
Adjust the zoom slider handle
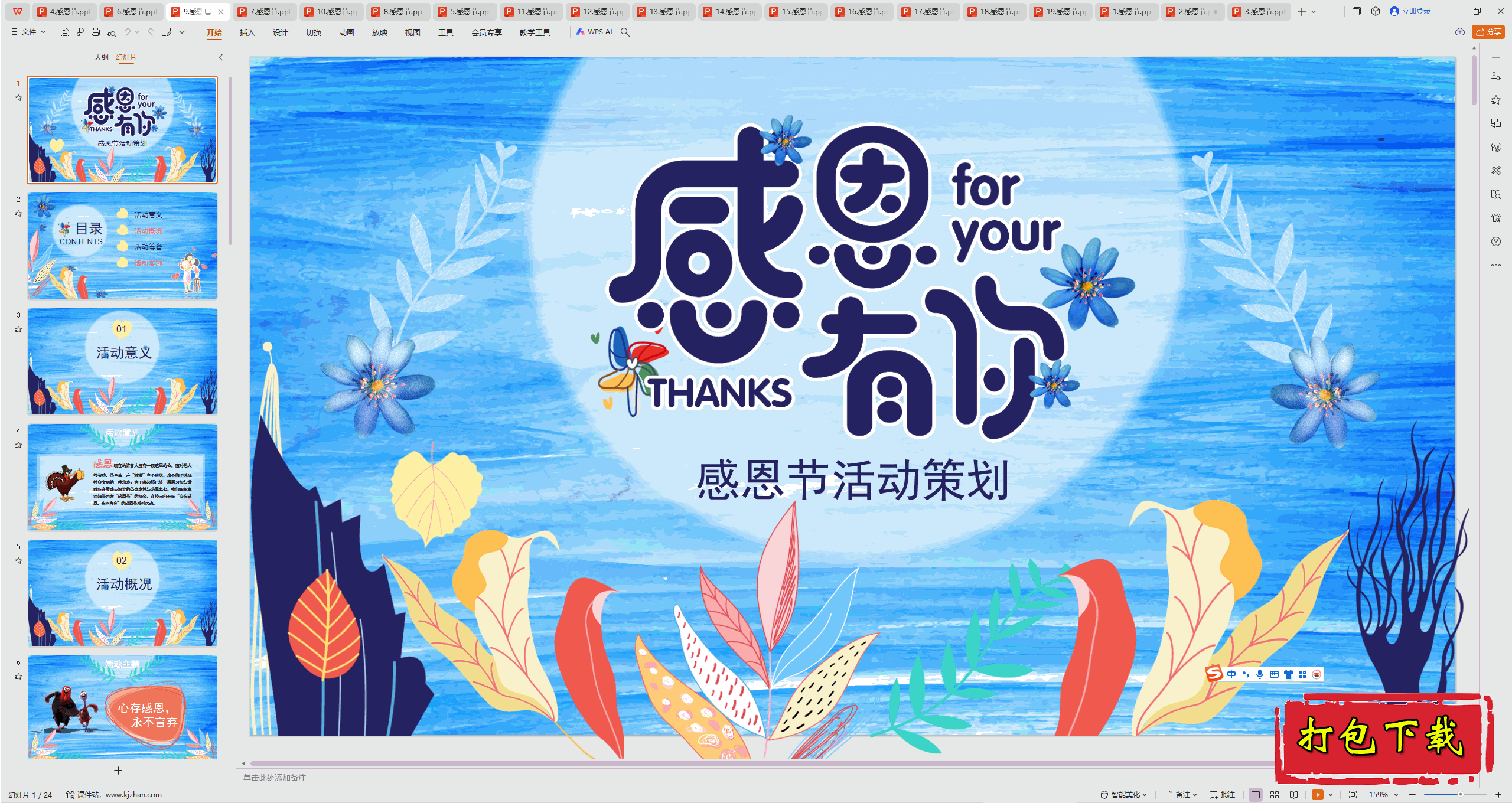click(x=1460, y=795)
